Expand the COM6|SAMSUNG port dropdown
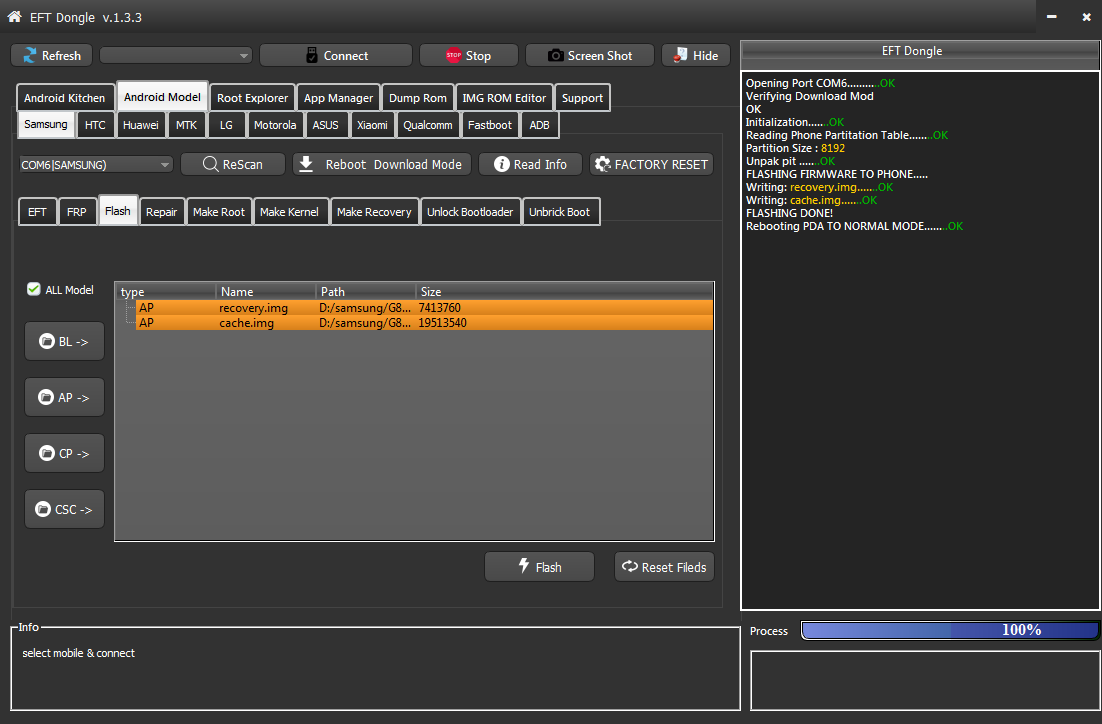1102x724 pixels. tap(96, 164)
